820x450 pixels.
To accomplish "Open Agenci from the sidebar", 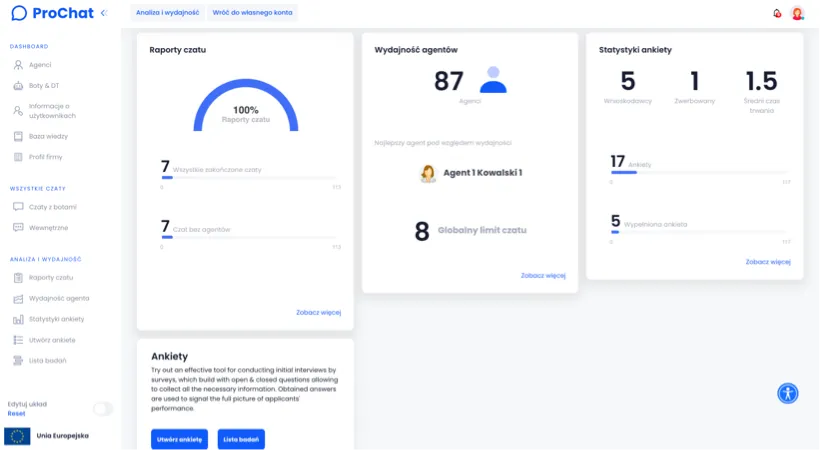I will click(x=39, y=65).
